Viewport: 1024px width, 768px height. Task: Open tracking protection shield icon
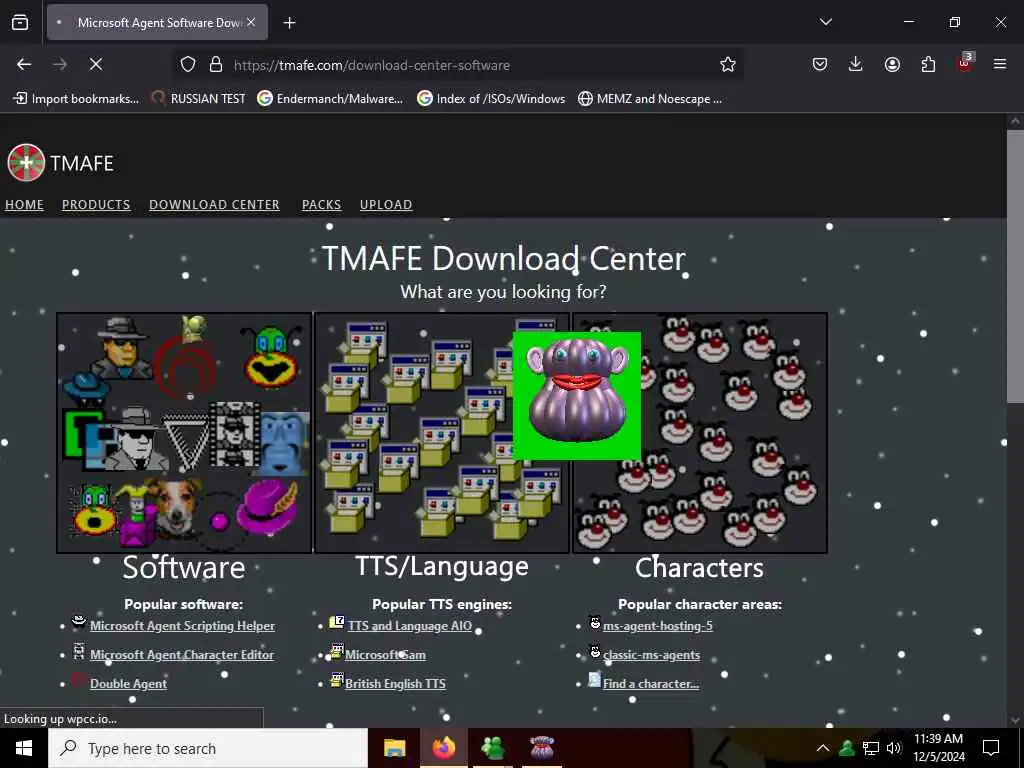coord(188,65)
